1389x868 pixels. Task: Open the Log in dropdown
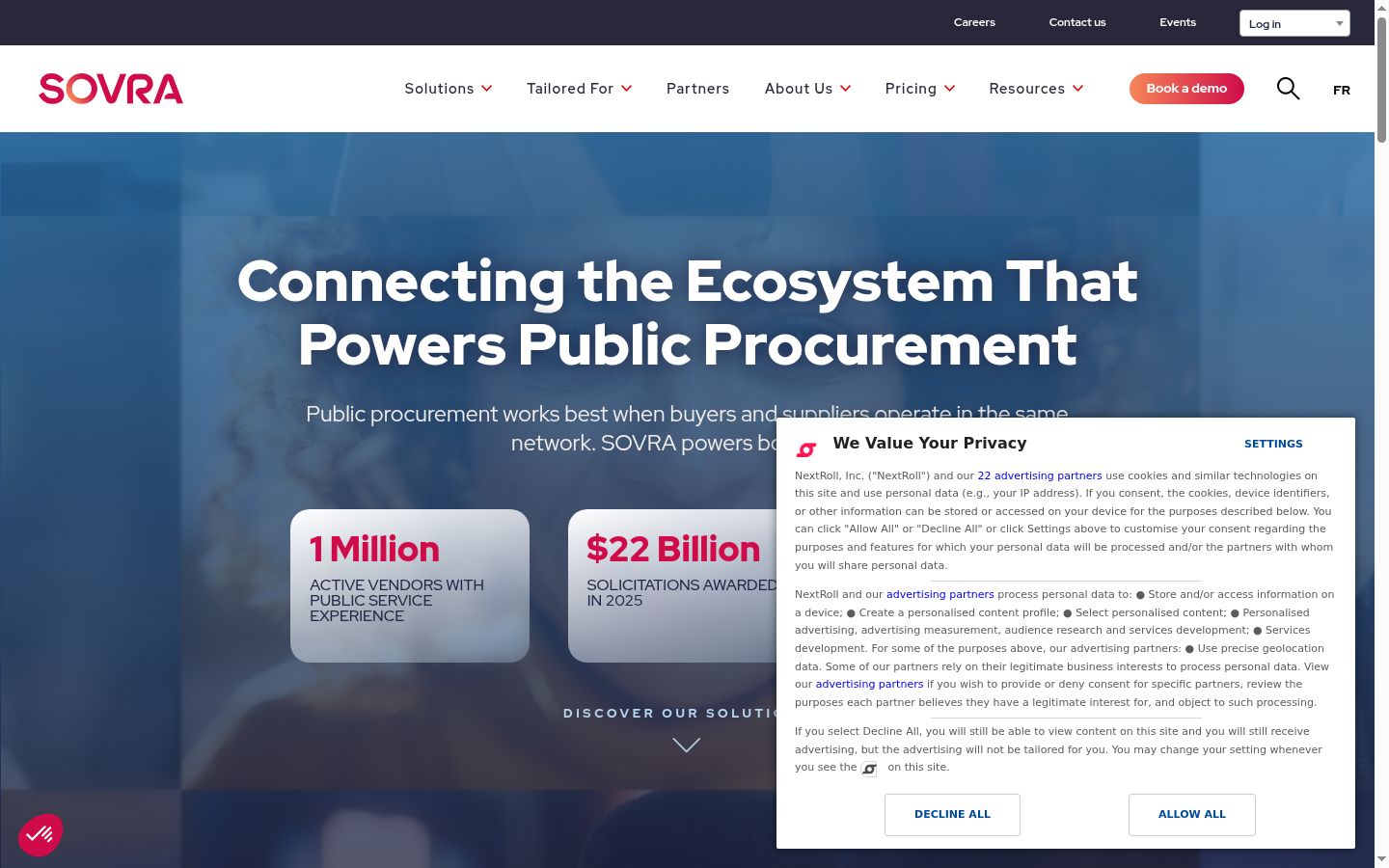coord(1294,23)
